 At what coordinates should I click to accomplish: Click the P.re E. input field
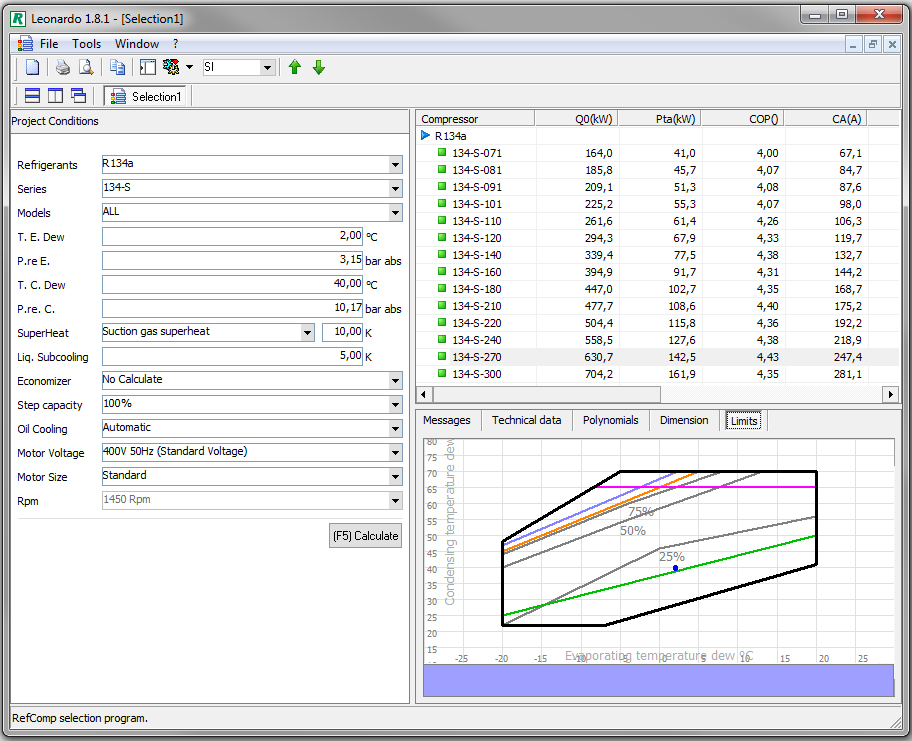(233, 260)
